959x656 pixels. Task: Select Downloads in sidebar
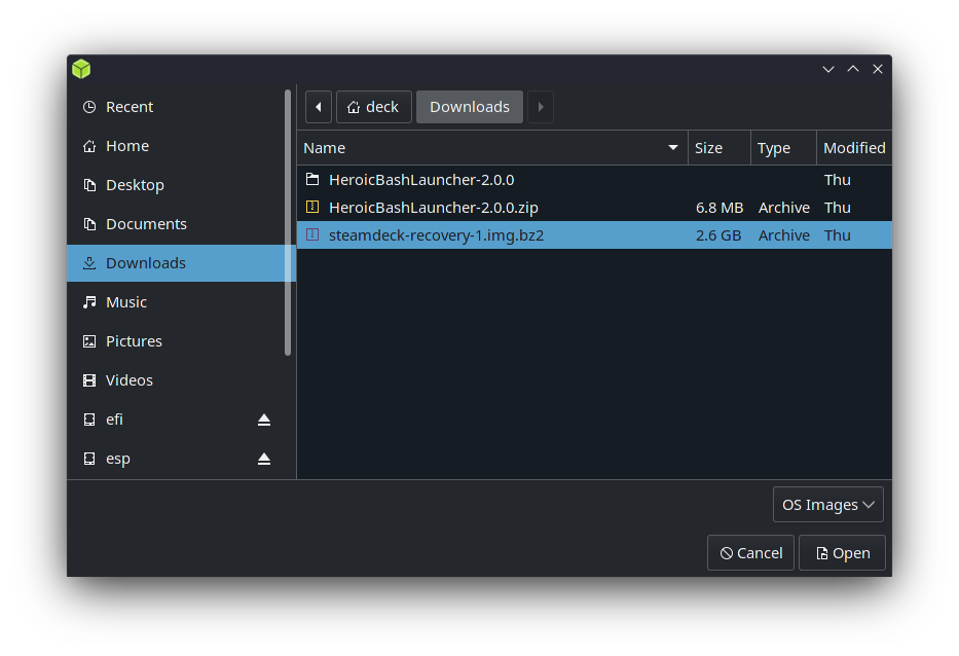pos(181,264)
